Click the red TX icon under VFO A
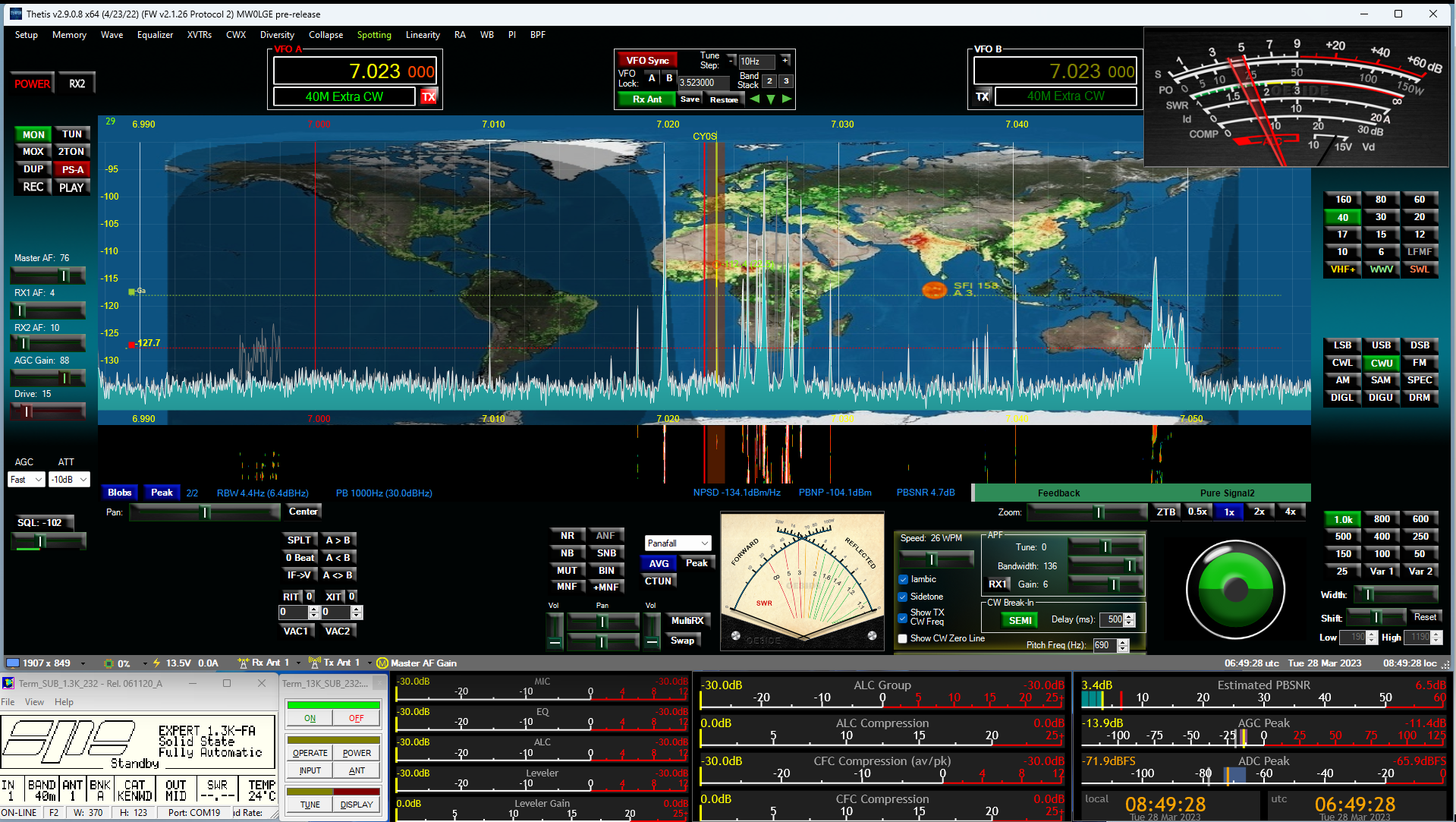 (x=429, y=96)
